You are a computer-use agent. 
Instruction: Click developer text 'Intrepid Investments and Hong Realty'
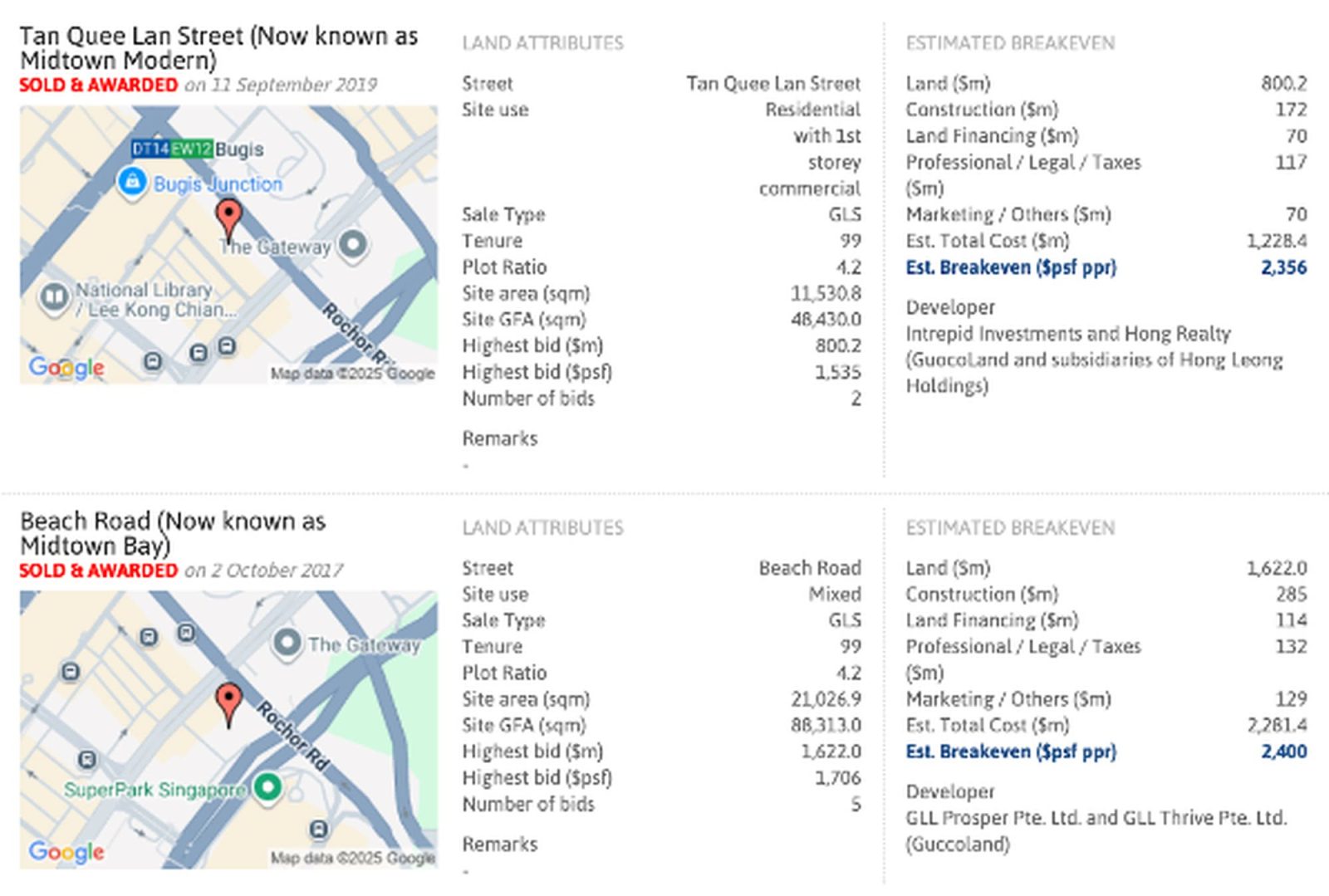pyautogui.click(x=1068, y=334)
